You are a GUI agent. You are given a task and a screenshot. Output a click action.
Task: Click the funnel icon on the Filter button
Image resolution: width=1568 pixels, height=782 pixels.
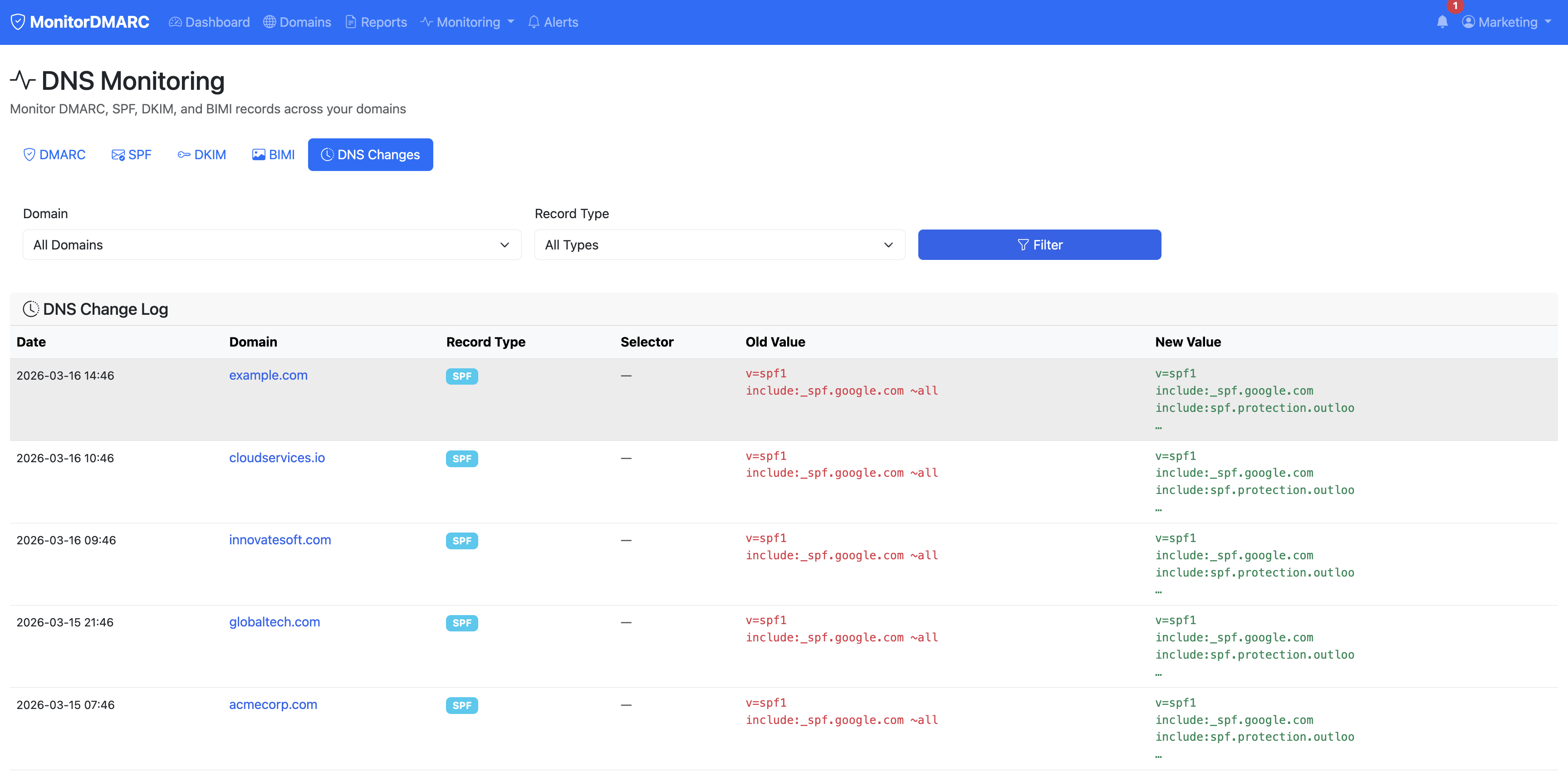pos(1023,244)
